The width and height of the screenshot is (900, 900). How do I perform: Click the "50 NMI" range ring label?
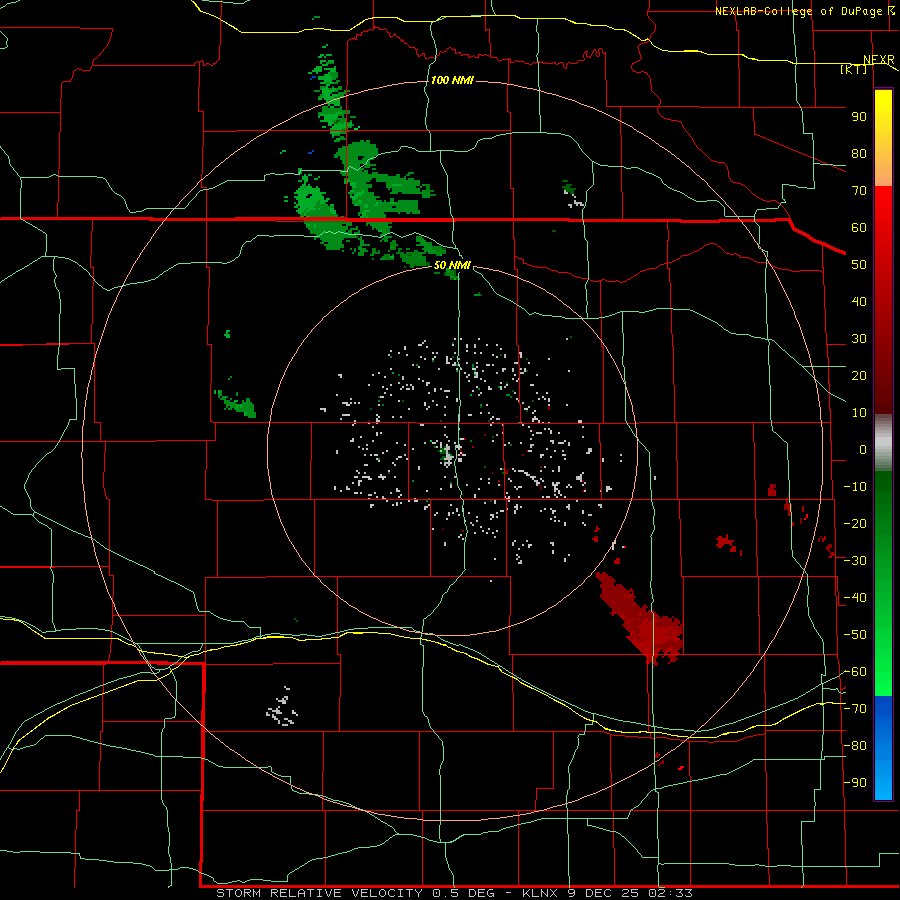[452, 265]
